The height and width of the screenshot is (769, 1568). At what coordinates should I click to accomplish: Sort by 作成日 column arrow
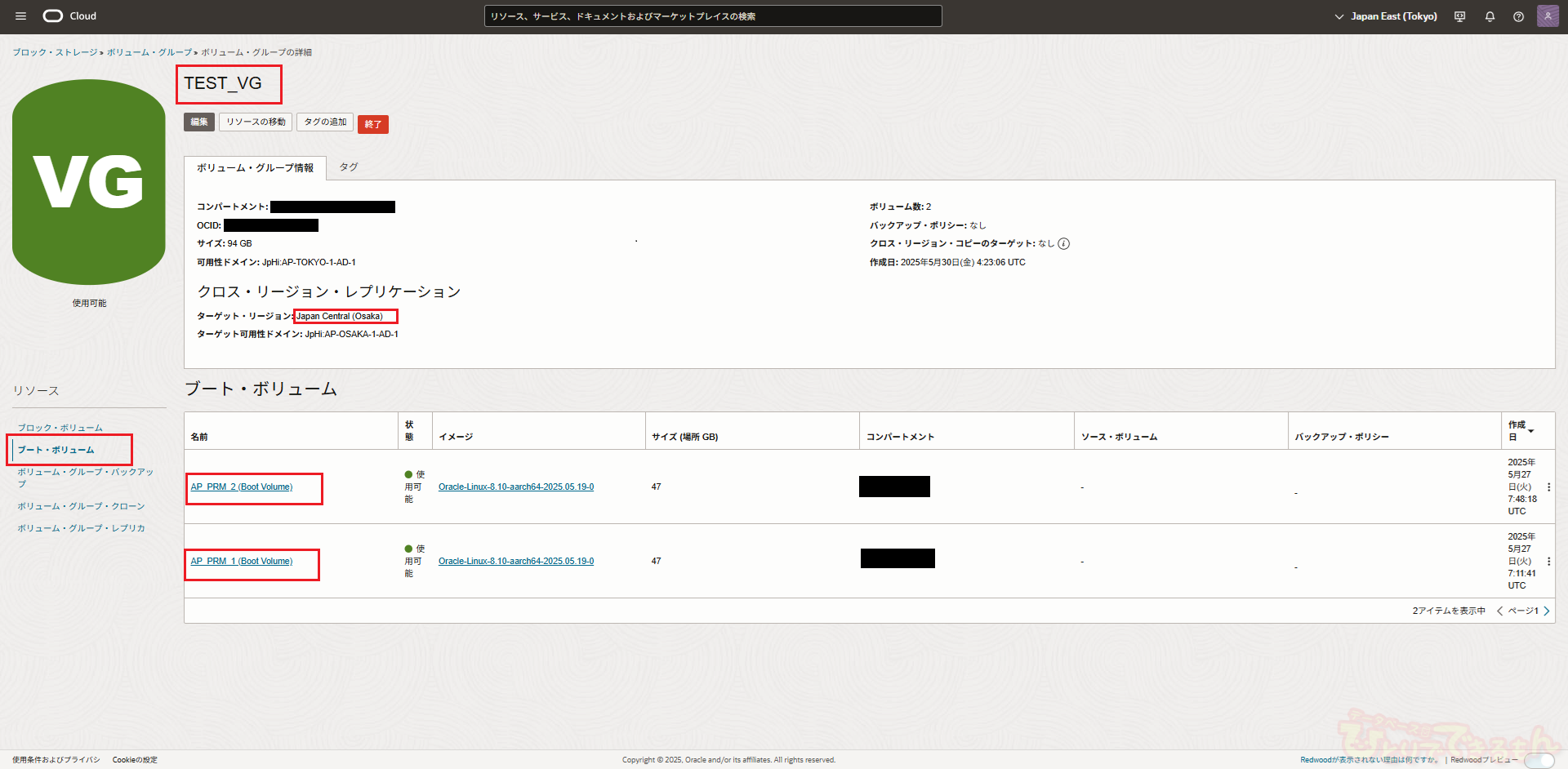pos(1531,431)
